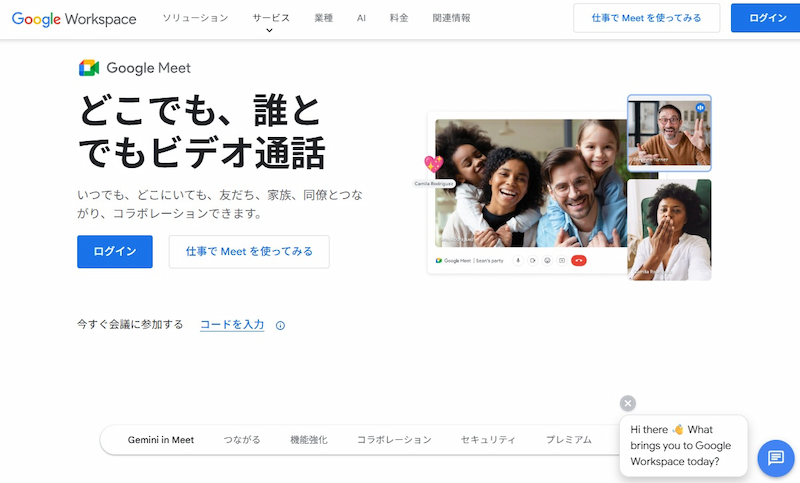The width and height of the screenshot is (800, 483).
Task: Click the present screen icon in illustration
Action: pos(562,261)
